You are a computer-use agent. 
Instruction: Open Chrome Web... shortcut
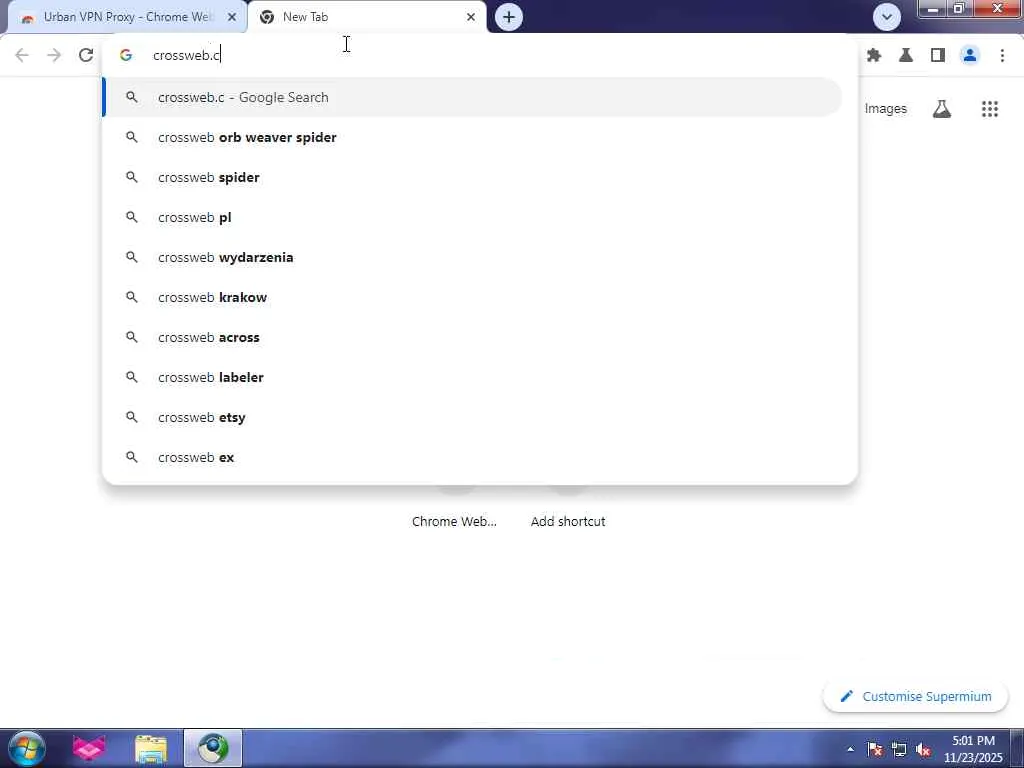(455, 521)
